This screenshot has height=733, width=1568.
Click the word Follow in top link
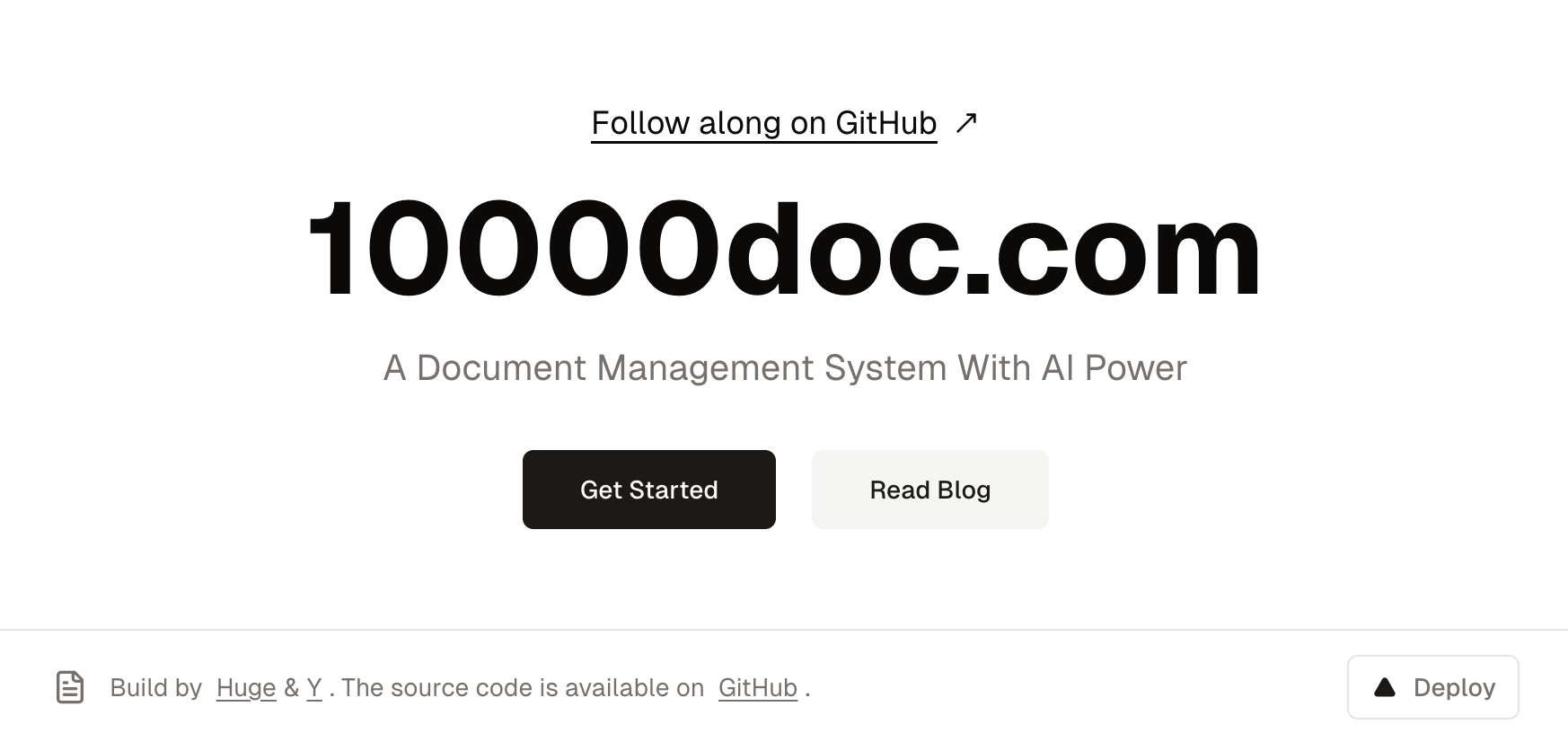pyautogui.click(x=640, y=123)
